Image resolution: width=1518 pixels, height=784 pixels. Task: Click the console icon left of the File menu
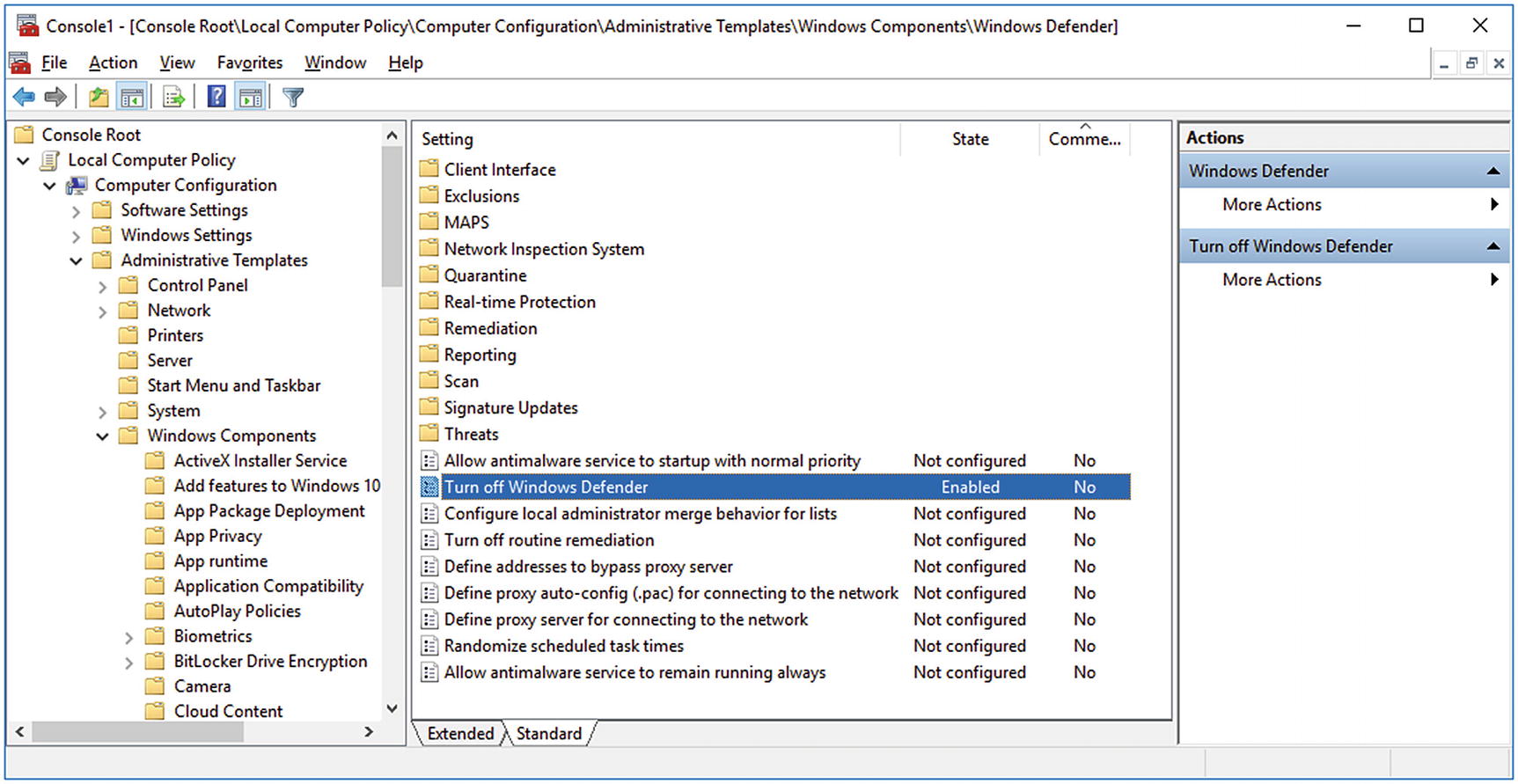point(19,62)
